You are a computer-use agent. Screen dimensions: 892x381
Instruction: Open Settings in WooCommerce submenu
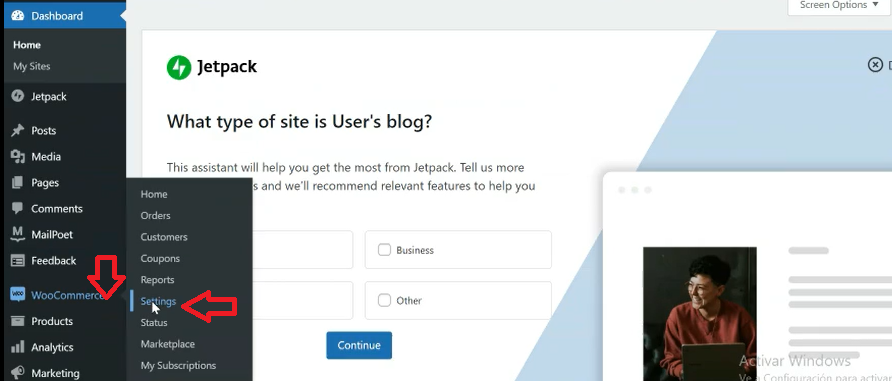158,301
